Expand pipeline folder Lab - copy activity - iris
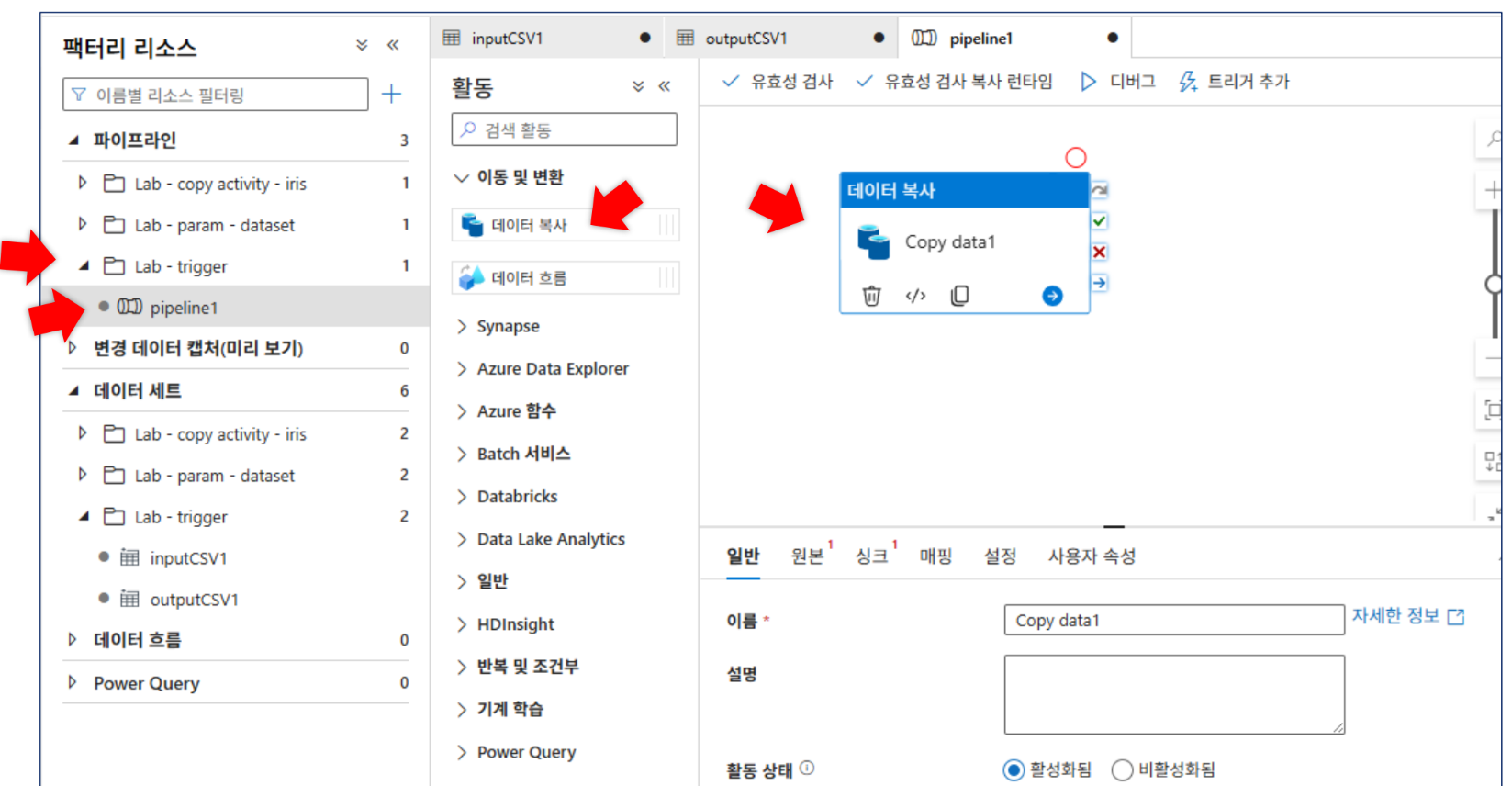This screenshot has width=1512, height=786. 83,183
